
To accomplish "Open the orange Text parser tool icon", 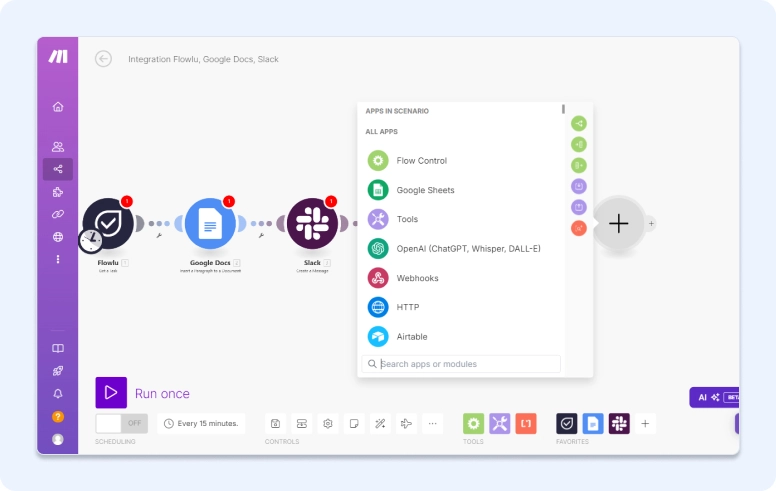I will (526, 424).
